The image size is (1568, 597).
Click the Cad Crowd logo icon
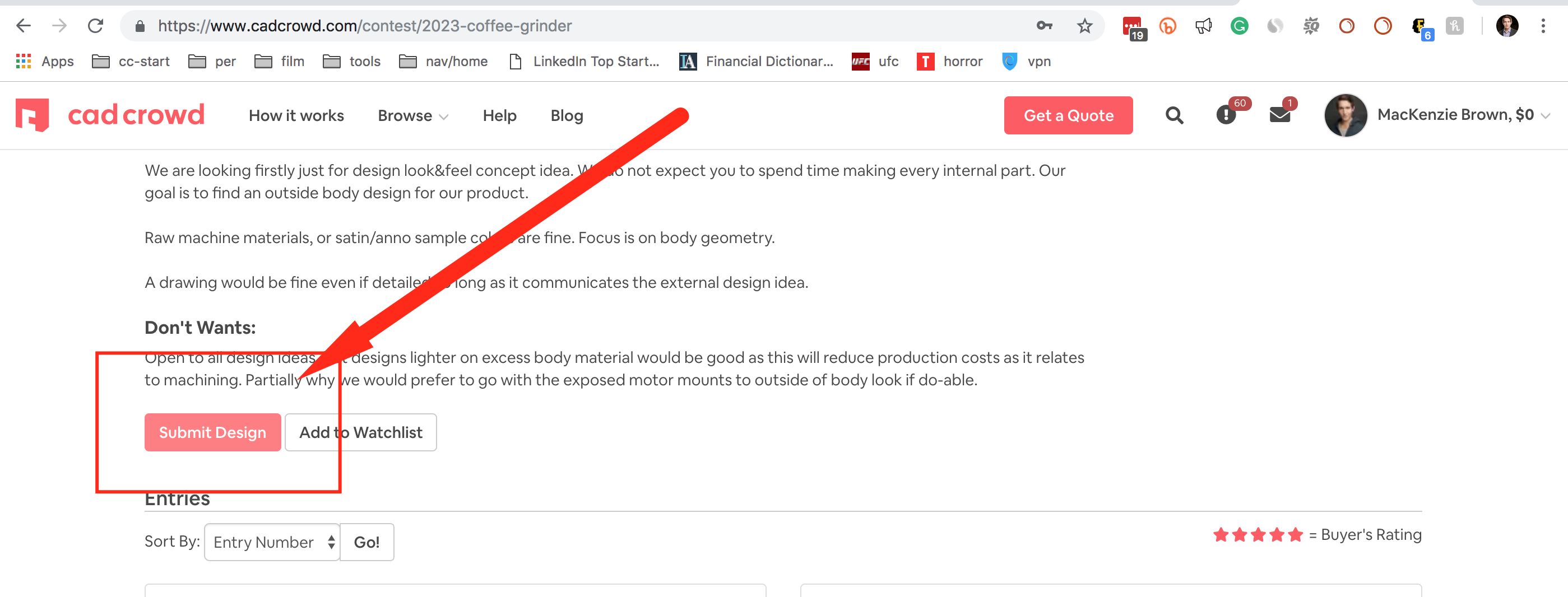click(x=33, y=114)
